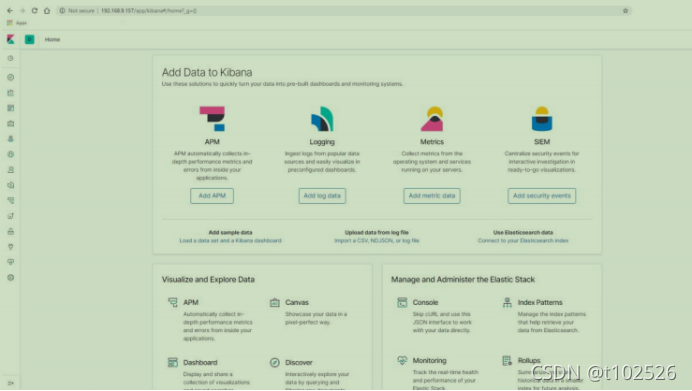Click APM icon in Visualize section
The image size is (692, 391).
point(173,302)
